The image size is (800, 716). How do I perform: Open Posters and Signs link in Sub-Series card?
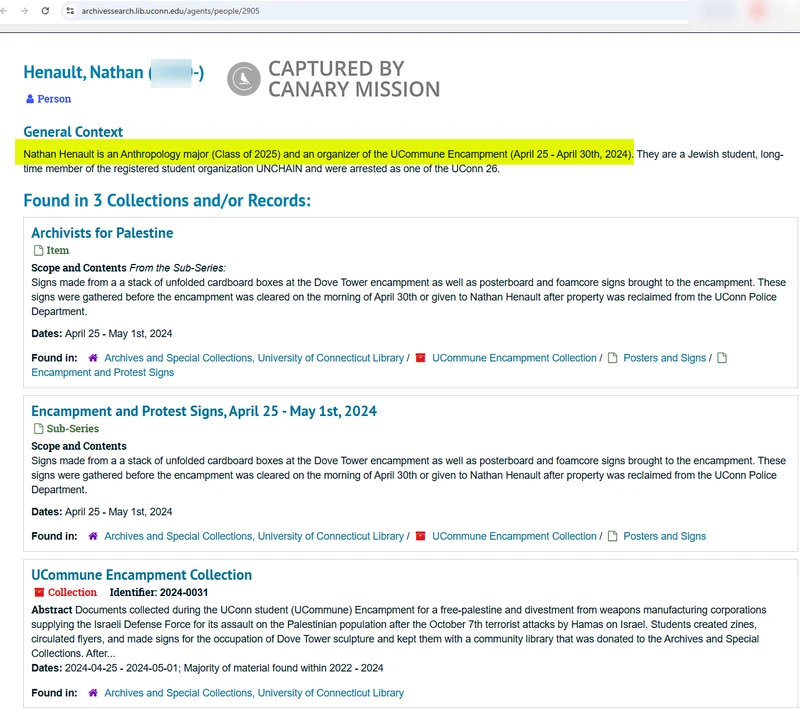pos(664,536)
